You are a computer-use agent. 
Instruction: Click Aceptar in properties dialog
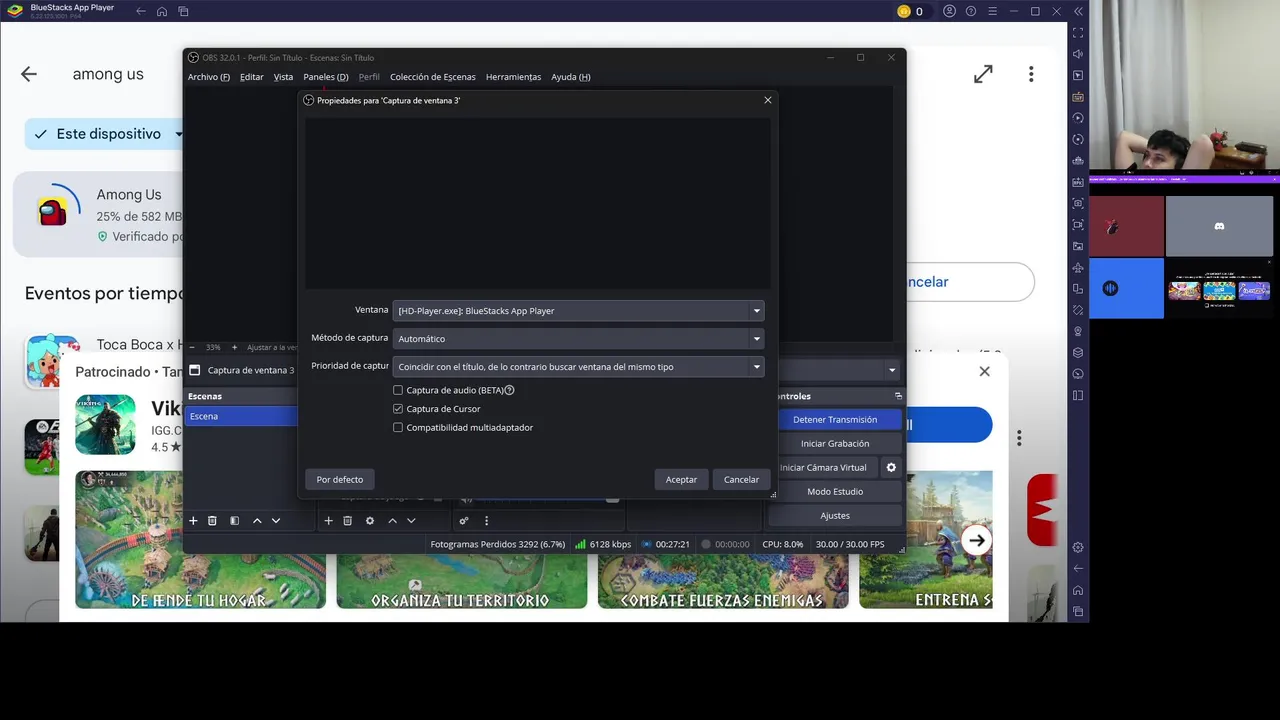(681, 480)
